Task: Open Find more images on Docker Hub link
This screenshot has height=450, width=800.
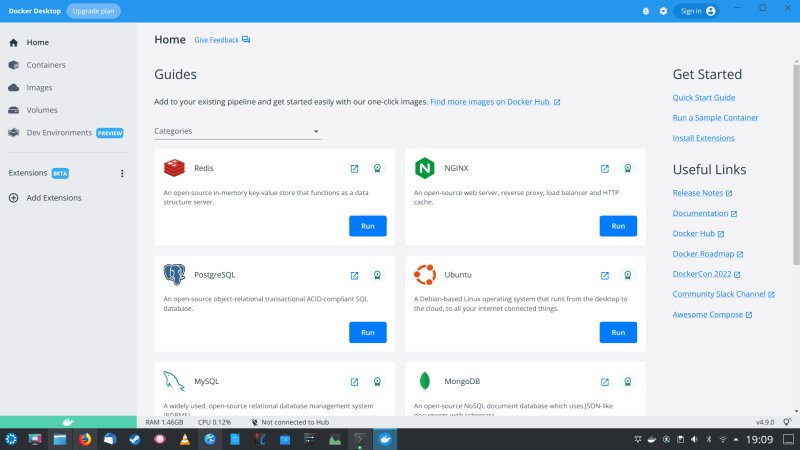Action: [495, 102]
